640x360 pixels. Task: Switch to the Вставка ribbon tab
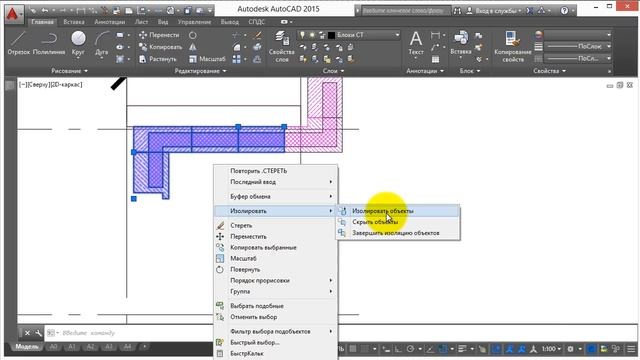tap(74, 22)
